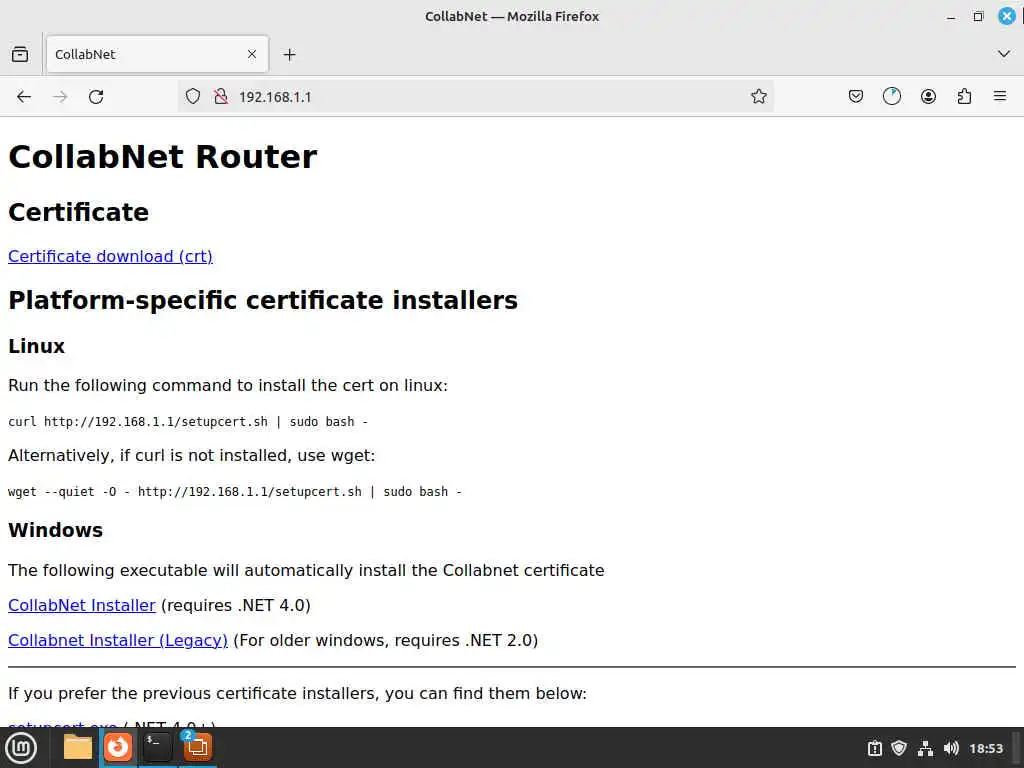Click the Windows section heading
Viewport: 1024px width, 768px height.
tap(56, 530)
